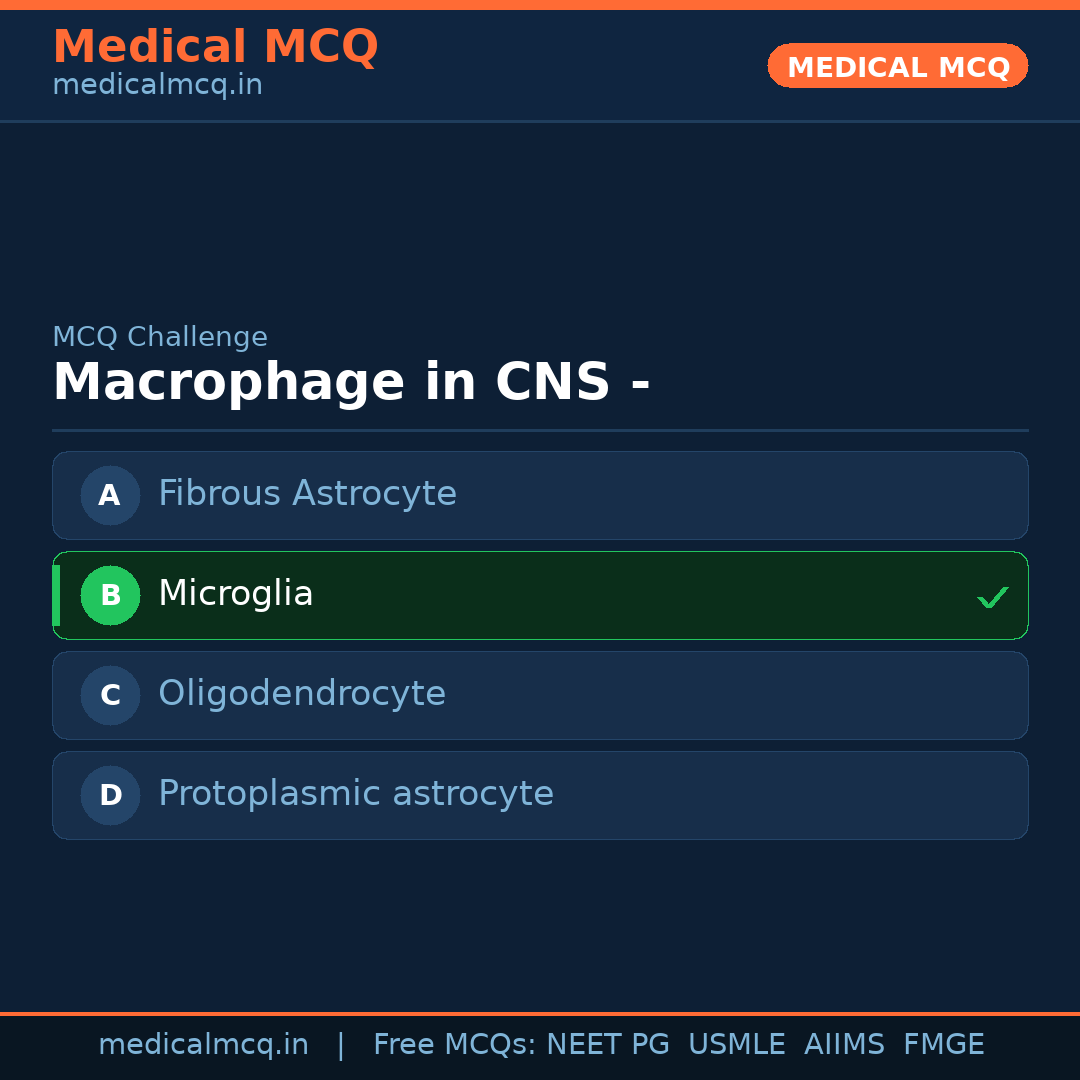Click the green checkmark on Microglia answer
This screenshot has width=1080, height=1080.
(993, 597)
